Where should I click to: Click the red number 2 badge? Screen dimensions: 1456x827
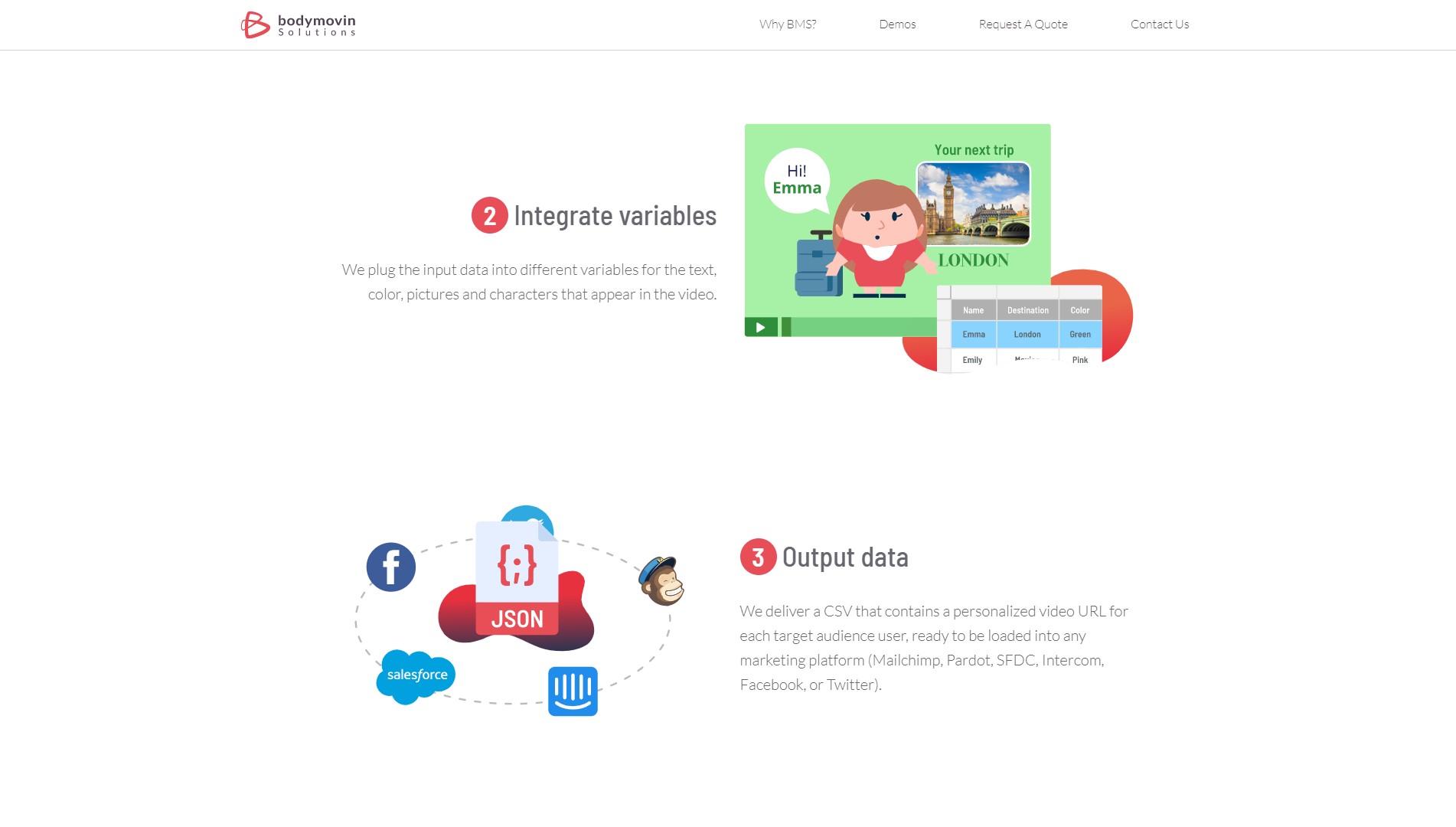490,216
